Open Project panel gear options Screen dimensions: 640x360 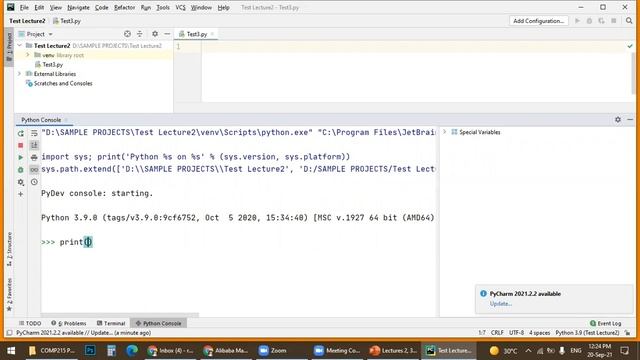155,34
